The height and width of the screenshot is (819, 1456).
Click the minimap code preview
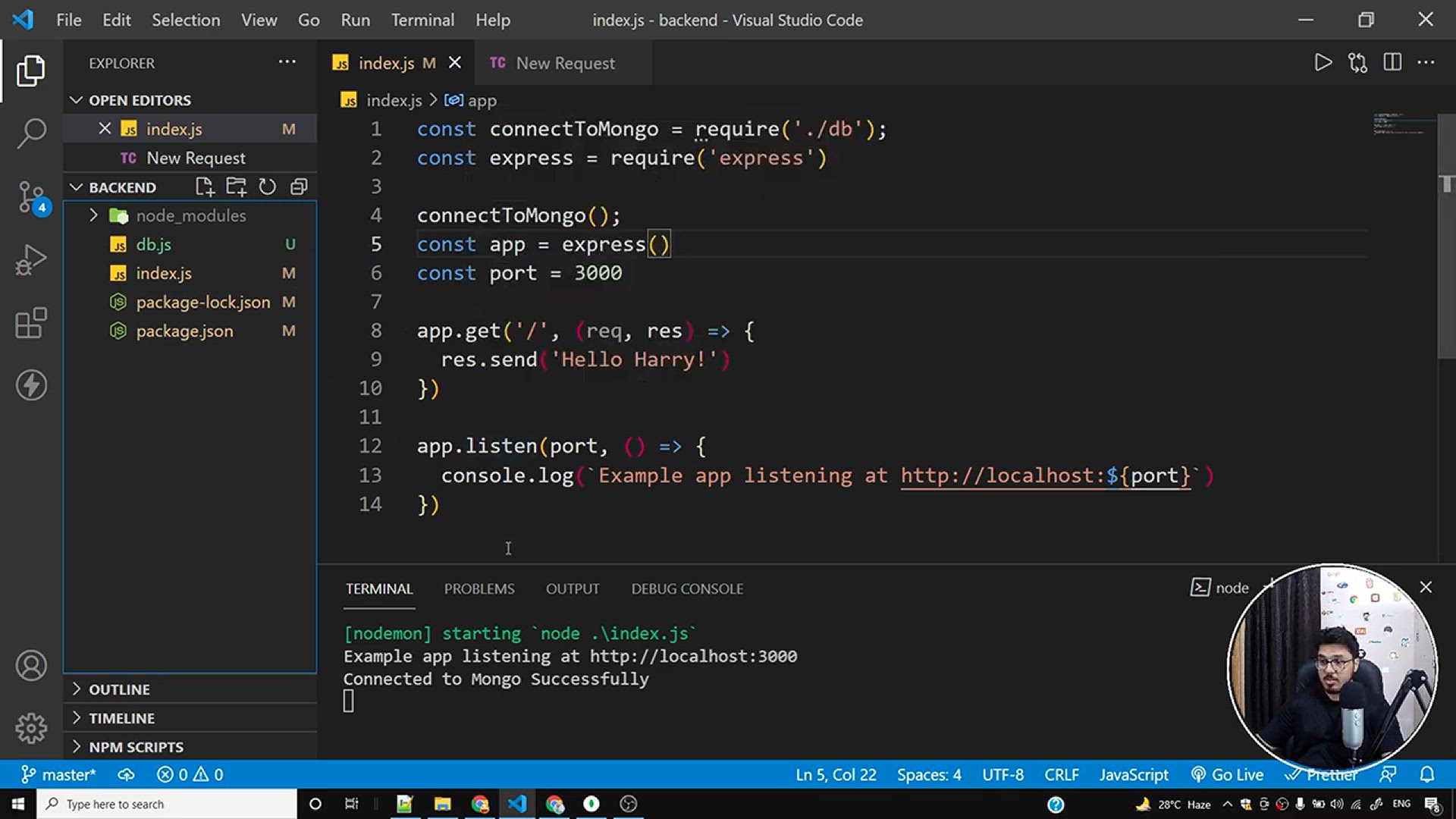(1403, 125)
